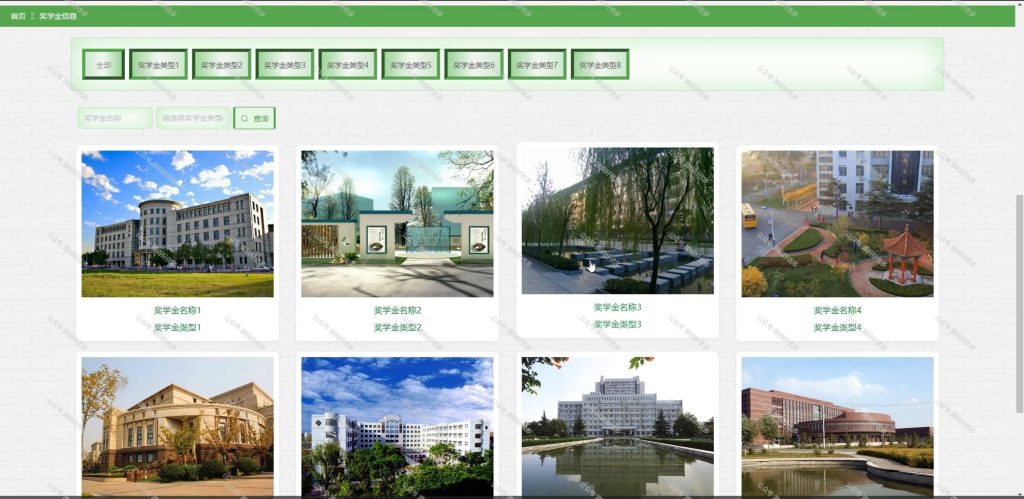1024x499 pixels.
Task: Filter by 奖学金类型4 tab
Action: tap(347, 65)
